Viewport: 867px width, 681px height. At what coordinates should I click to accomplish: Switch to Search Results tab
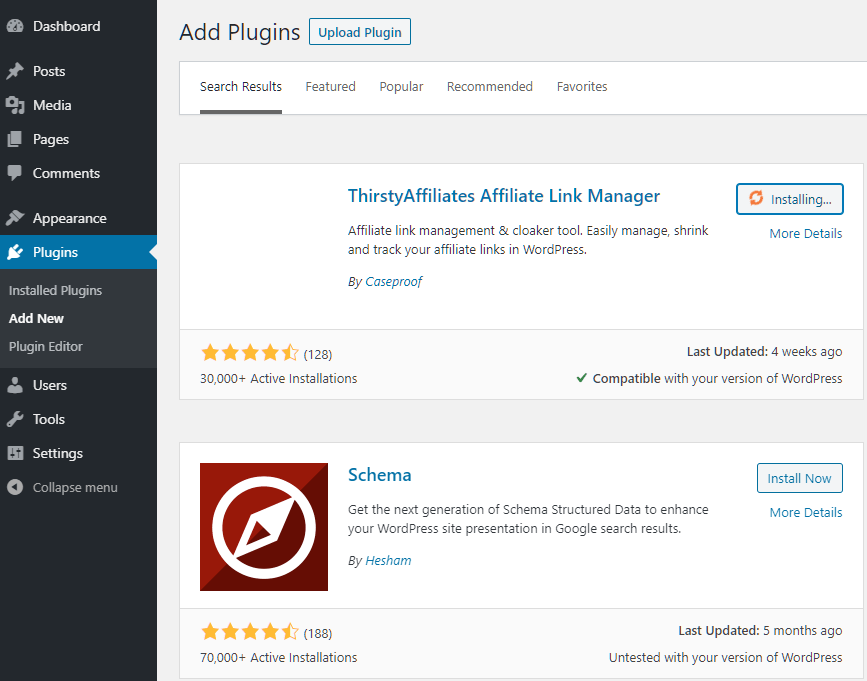(x=241, y=87)
